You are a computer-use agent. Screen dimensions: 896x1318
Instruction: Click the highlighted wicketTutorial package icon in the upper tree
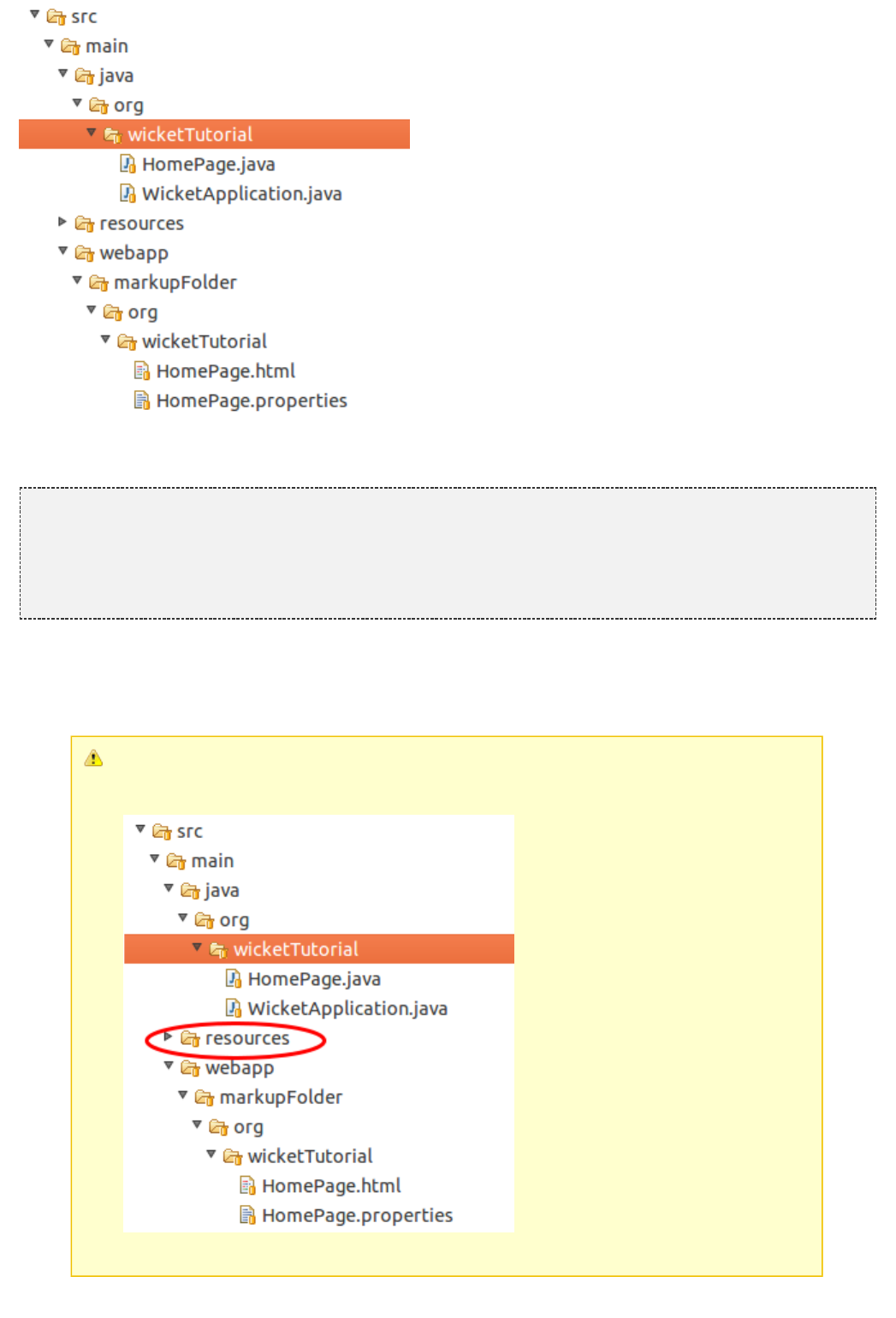click(x=112, y=135)
